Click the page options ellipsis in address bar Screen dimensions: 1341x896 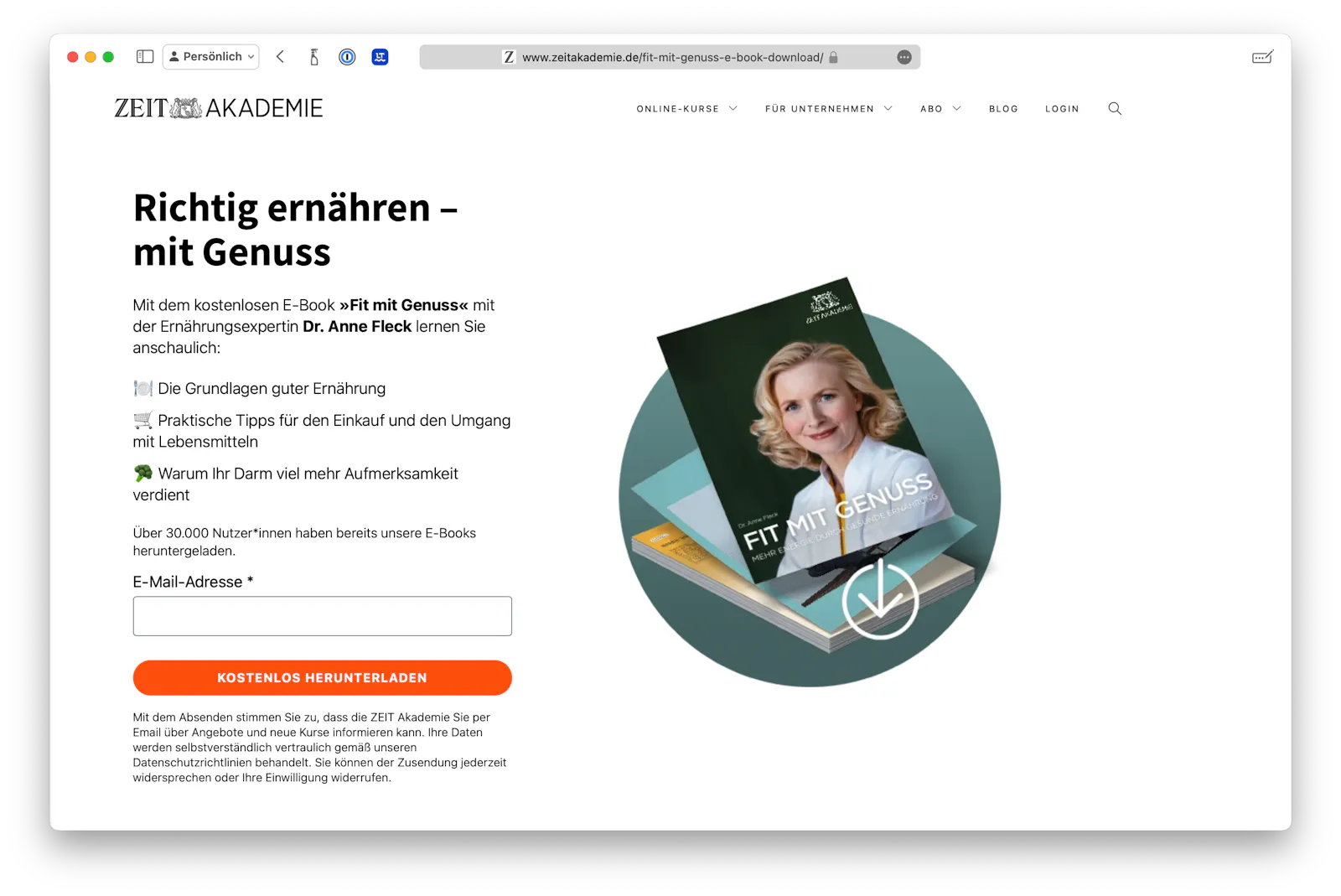click(x=904, y=57)
